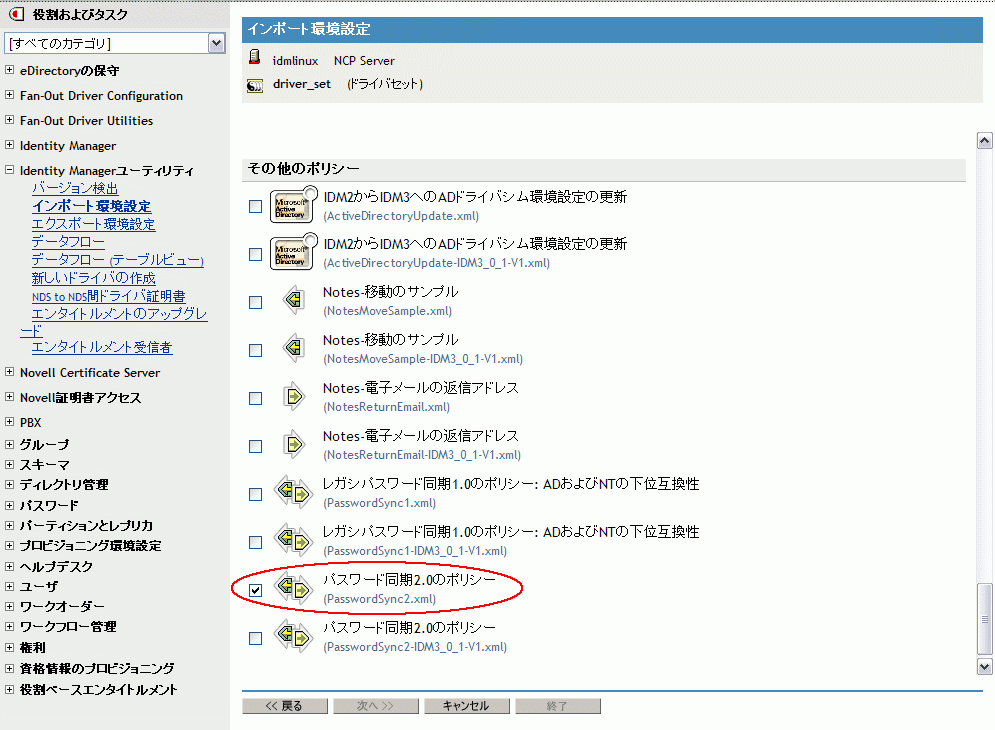The image size is (995, 730).
Task: Open the バージョン検出 link
Action: pyautogui.click(x=75, y=188)
